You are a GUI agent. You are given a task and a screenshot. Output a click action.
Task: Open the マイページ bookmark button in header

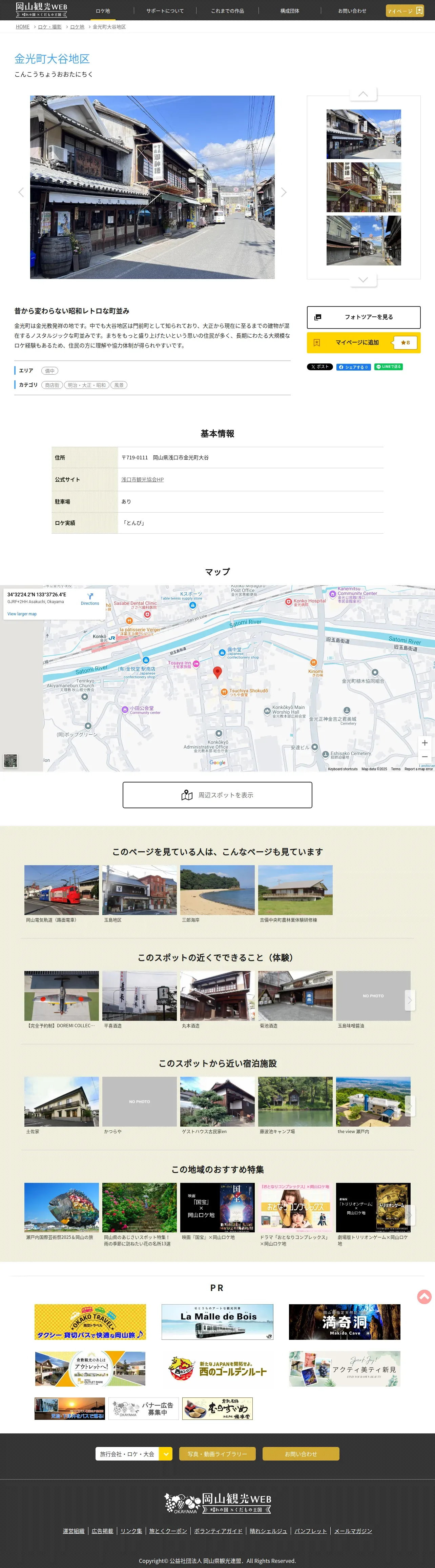pyautogui.click(x=405, y=11)
